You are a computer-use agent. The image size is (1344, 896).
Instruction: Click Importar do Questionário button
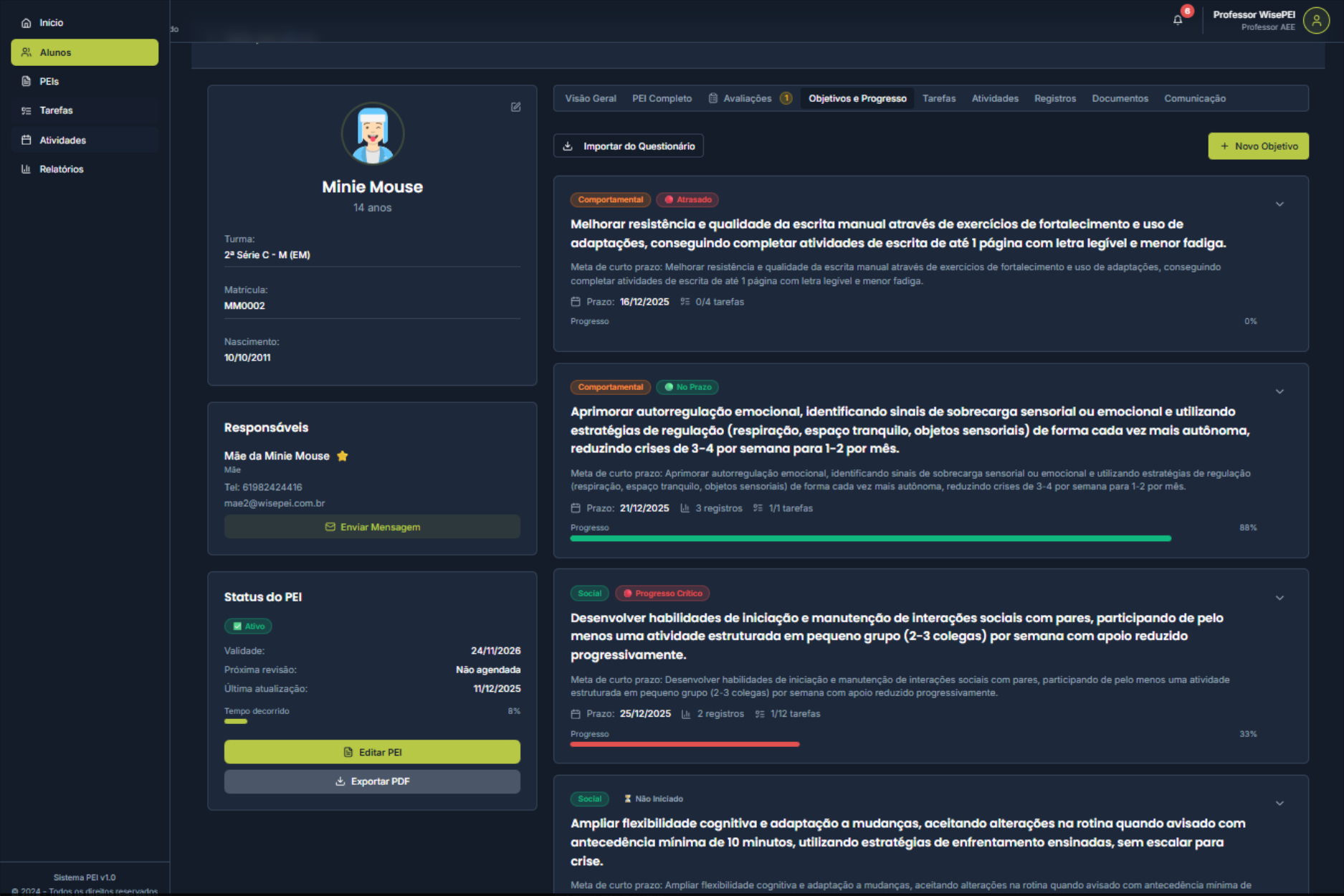(x=629, y=146)
